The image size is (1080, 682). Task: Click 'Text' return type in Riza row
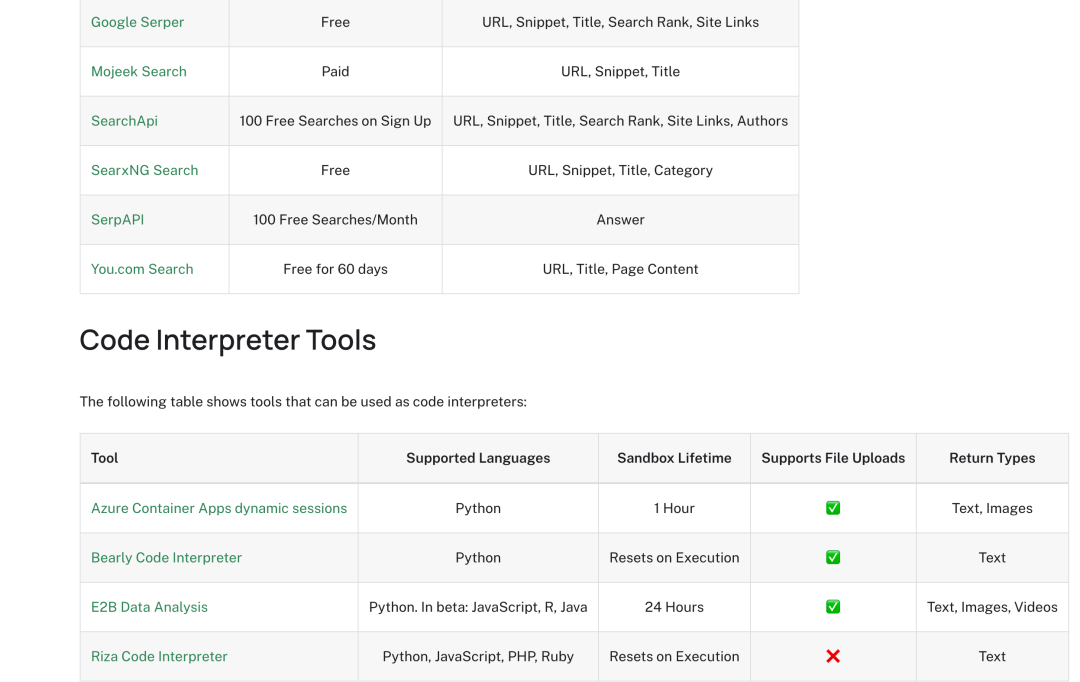click(992, 657)
